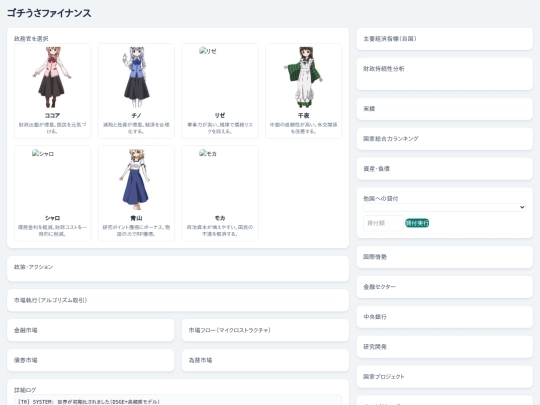Screen dimensions: 540x405
Task: Click 青山's description about 研究ポイント
Action: (x=136, y=230)
